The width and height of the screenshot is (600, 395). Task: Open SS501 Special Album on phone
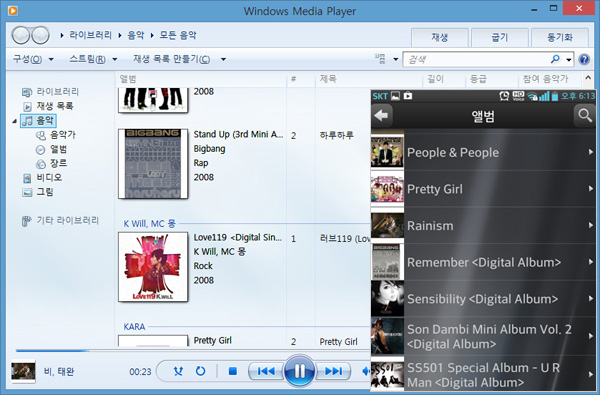(483, 374)
